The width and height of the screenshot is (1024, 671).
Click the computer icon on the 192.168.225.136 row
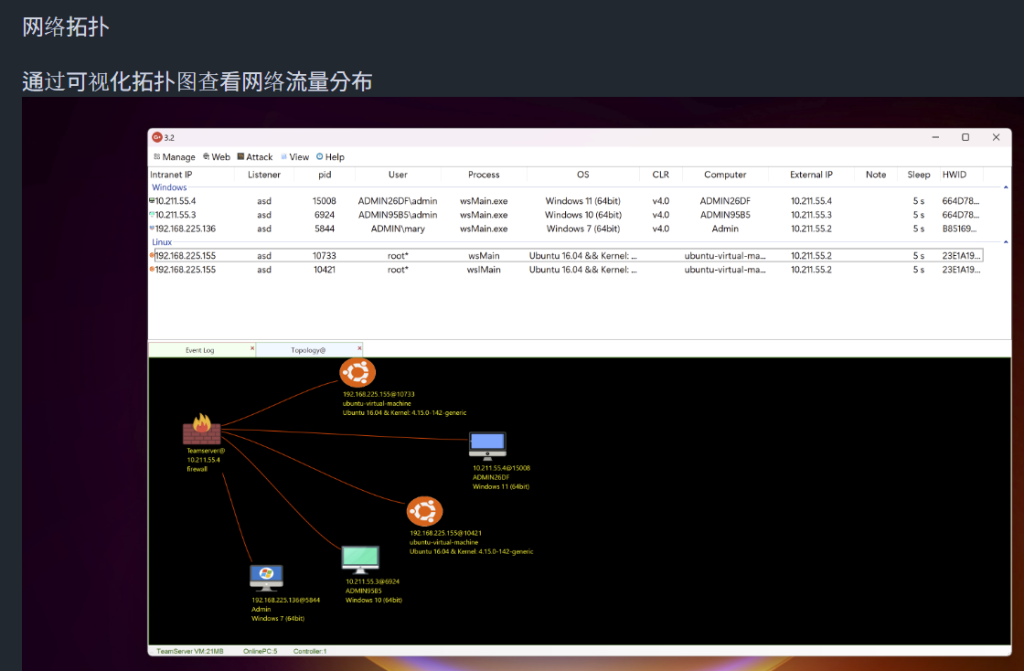(x=152, y=228)
